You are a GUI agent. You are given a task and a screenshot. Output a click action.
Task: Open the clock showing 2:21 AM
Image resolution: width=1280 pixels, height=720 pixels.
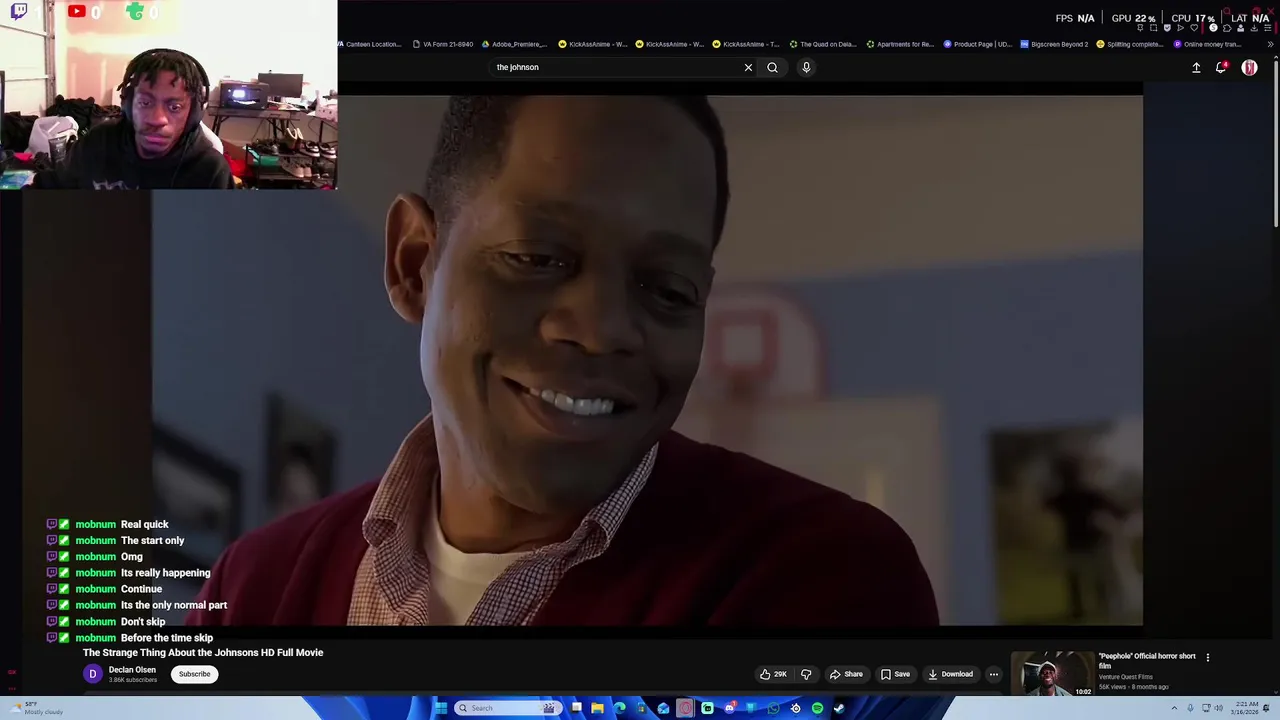tap(1245, 708)
